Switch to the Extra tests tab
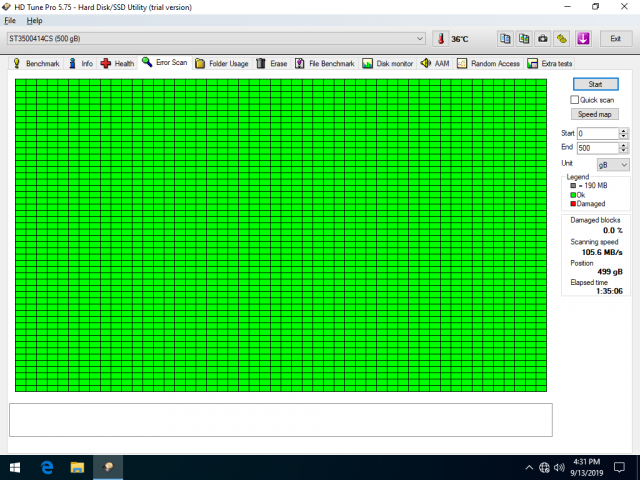The width and height of the screenshot is (640, 480). tap(550, 63)
